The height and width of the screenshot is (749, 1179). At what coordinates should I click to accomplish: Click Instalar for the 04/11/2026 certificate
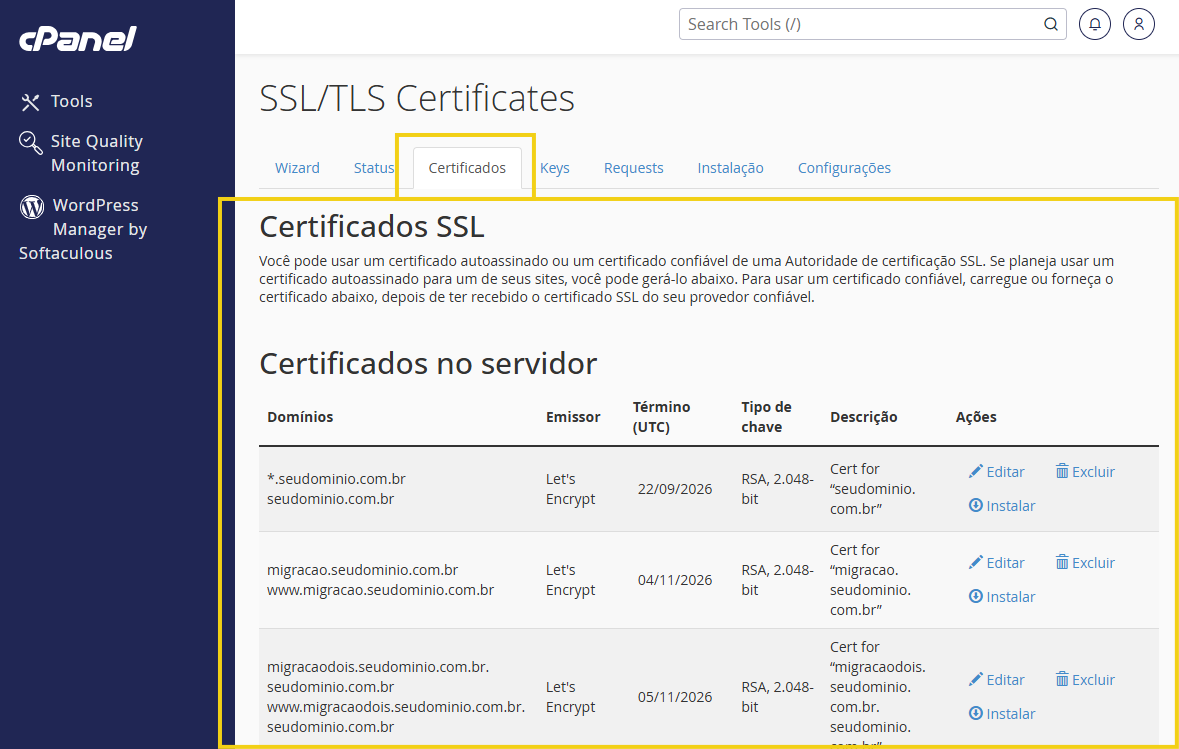pyautogui.click(x=1002, y=596)
